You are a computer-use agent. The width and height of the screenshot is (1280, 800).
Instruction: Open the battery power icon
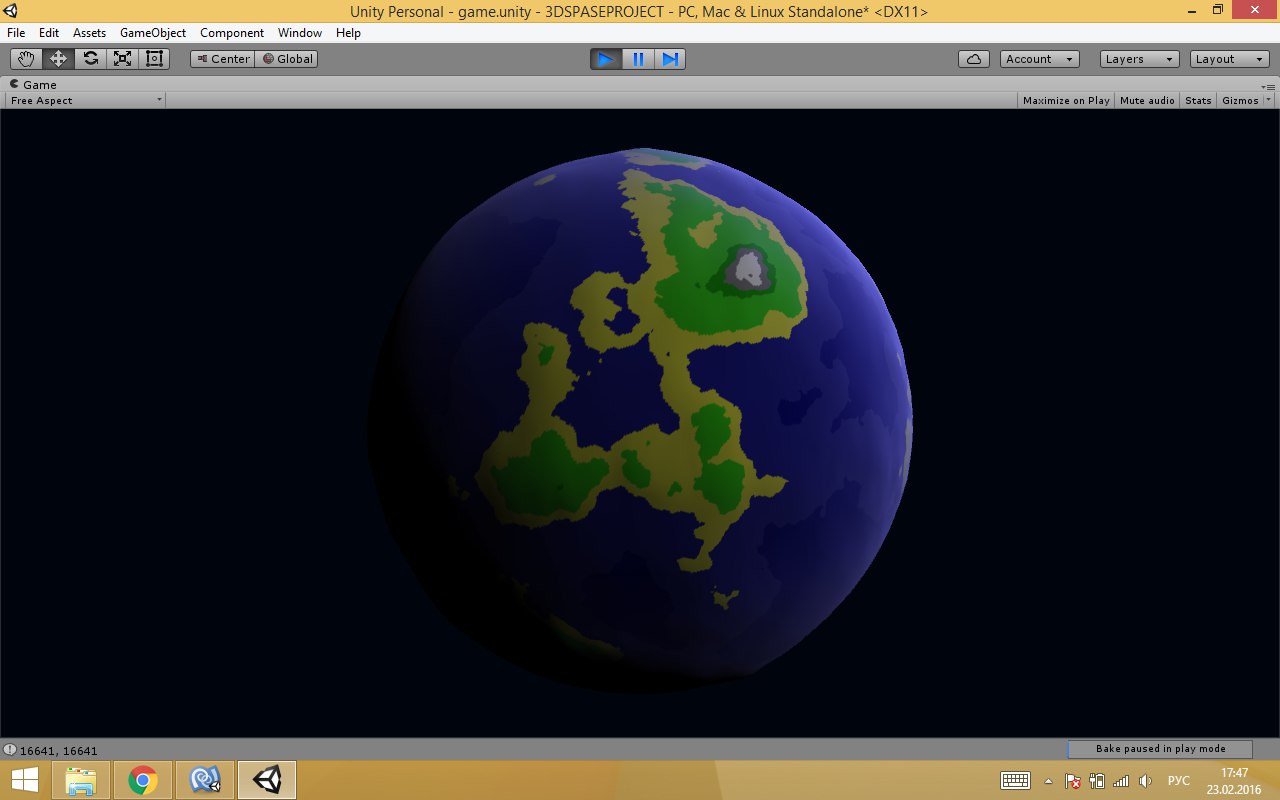coord(1097,781)
